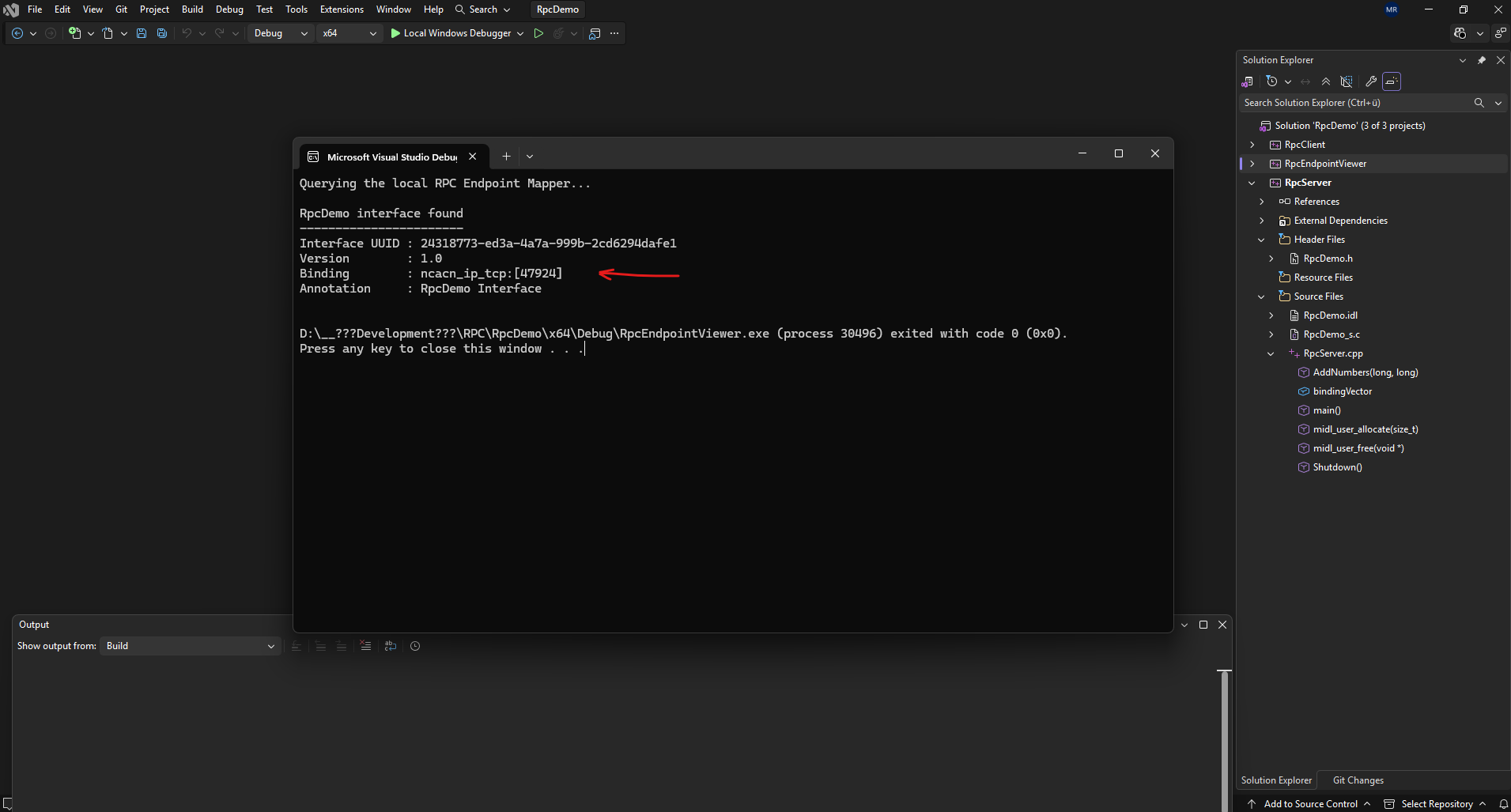Select RpcDemo.idl in Source Files
This screenshot has height=812, width=1511.
coord(1330,315)
